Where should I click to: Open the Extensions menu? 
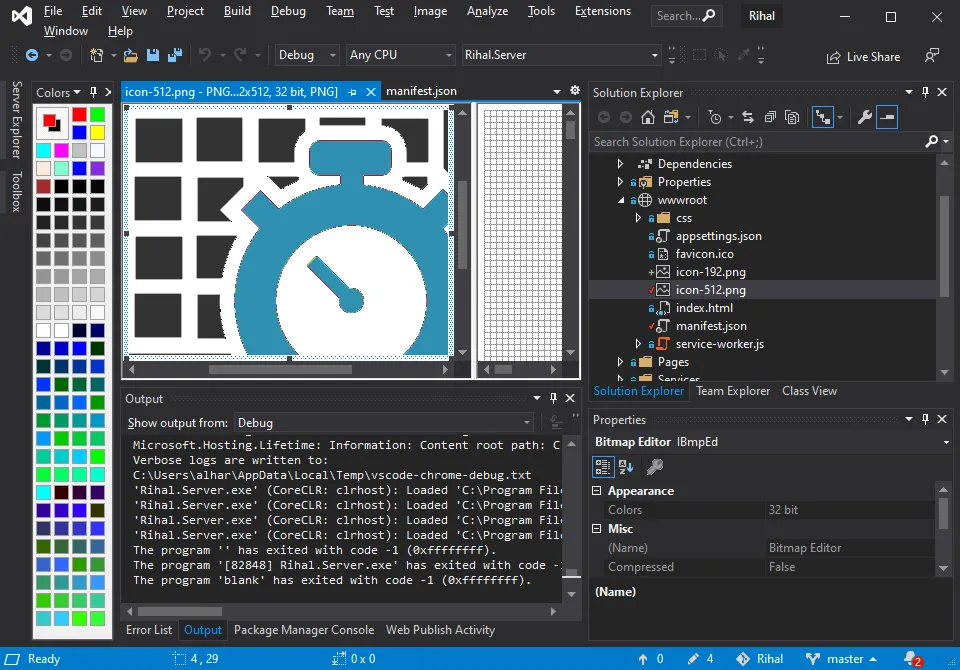602,11
